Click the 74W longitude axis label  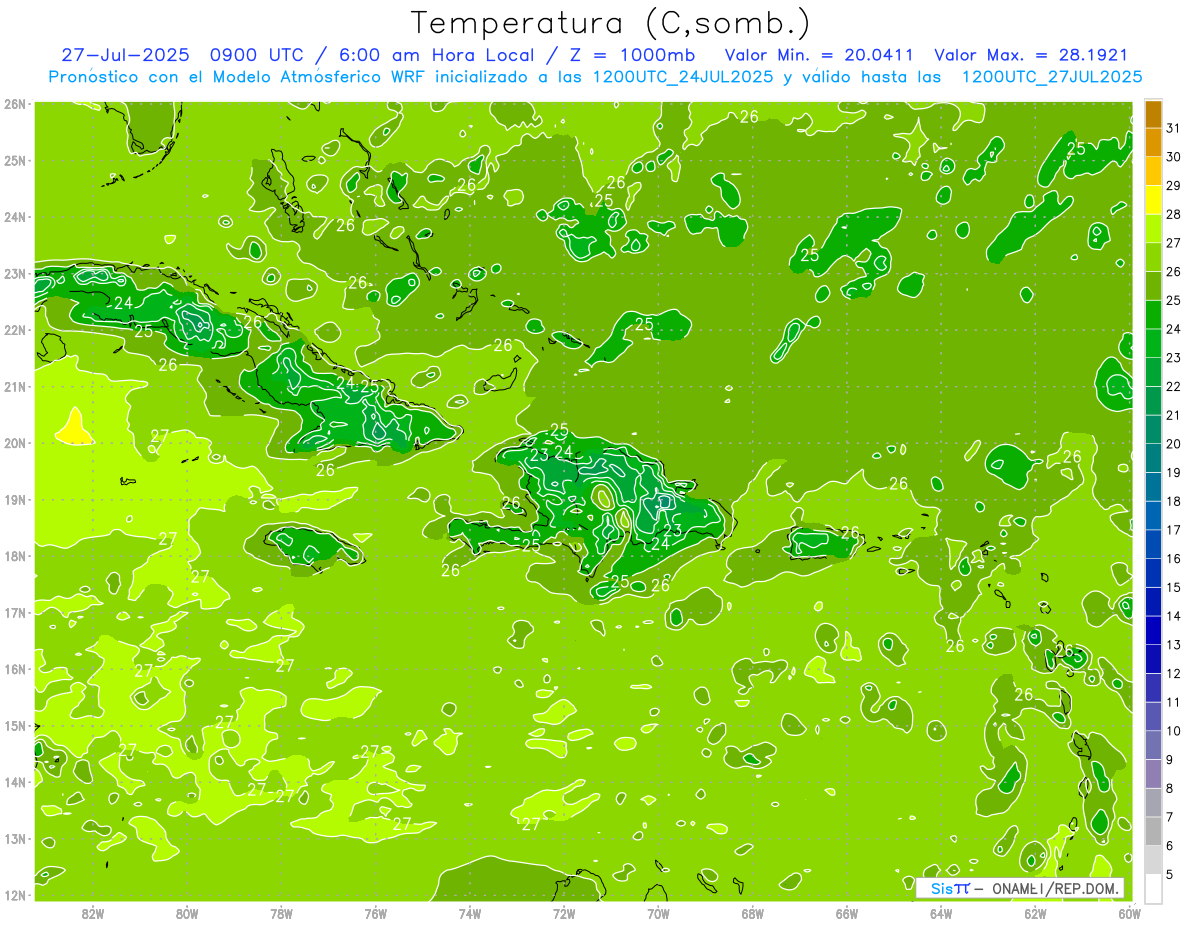click(469, 912)
